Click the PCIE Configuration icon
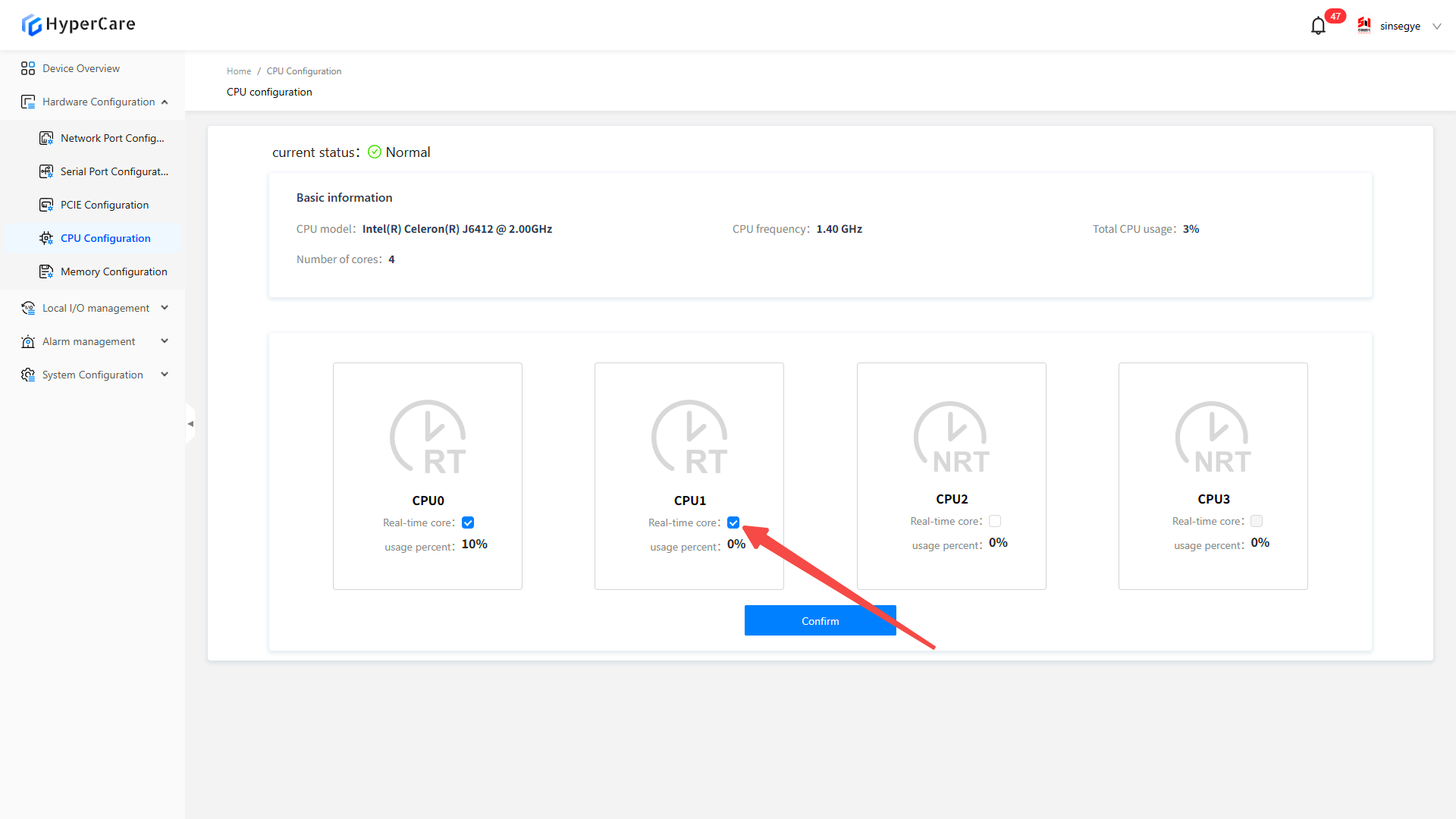Screen dimensions: 1456x819 [46, 205]
